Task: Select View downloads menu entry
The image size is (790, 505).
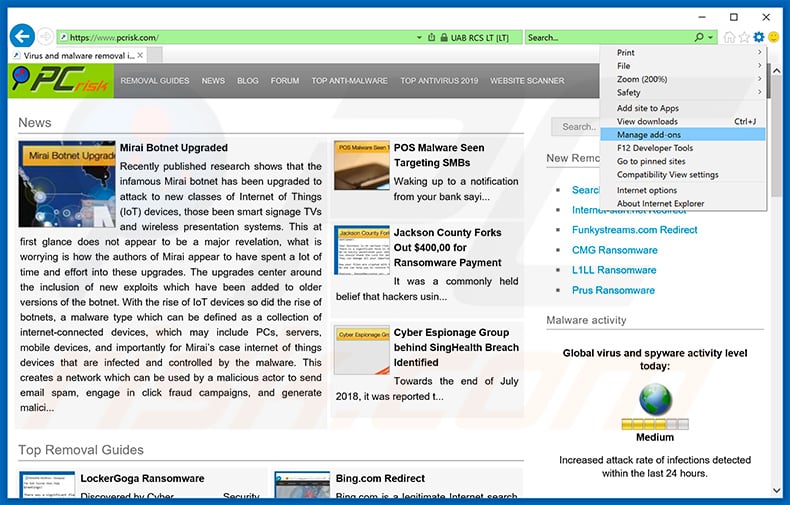Action: (683, 121)
